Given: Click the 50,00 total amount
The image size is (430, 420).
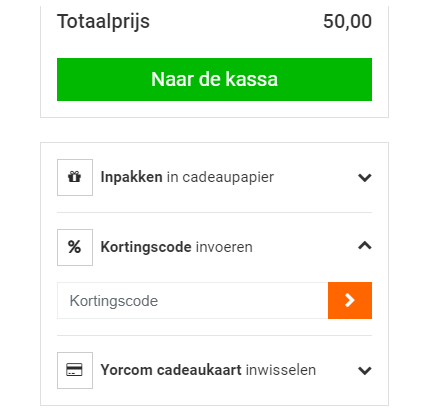Looking at the screenshot, I should click(347, 21).
